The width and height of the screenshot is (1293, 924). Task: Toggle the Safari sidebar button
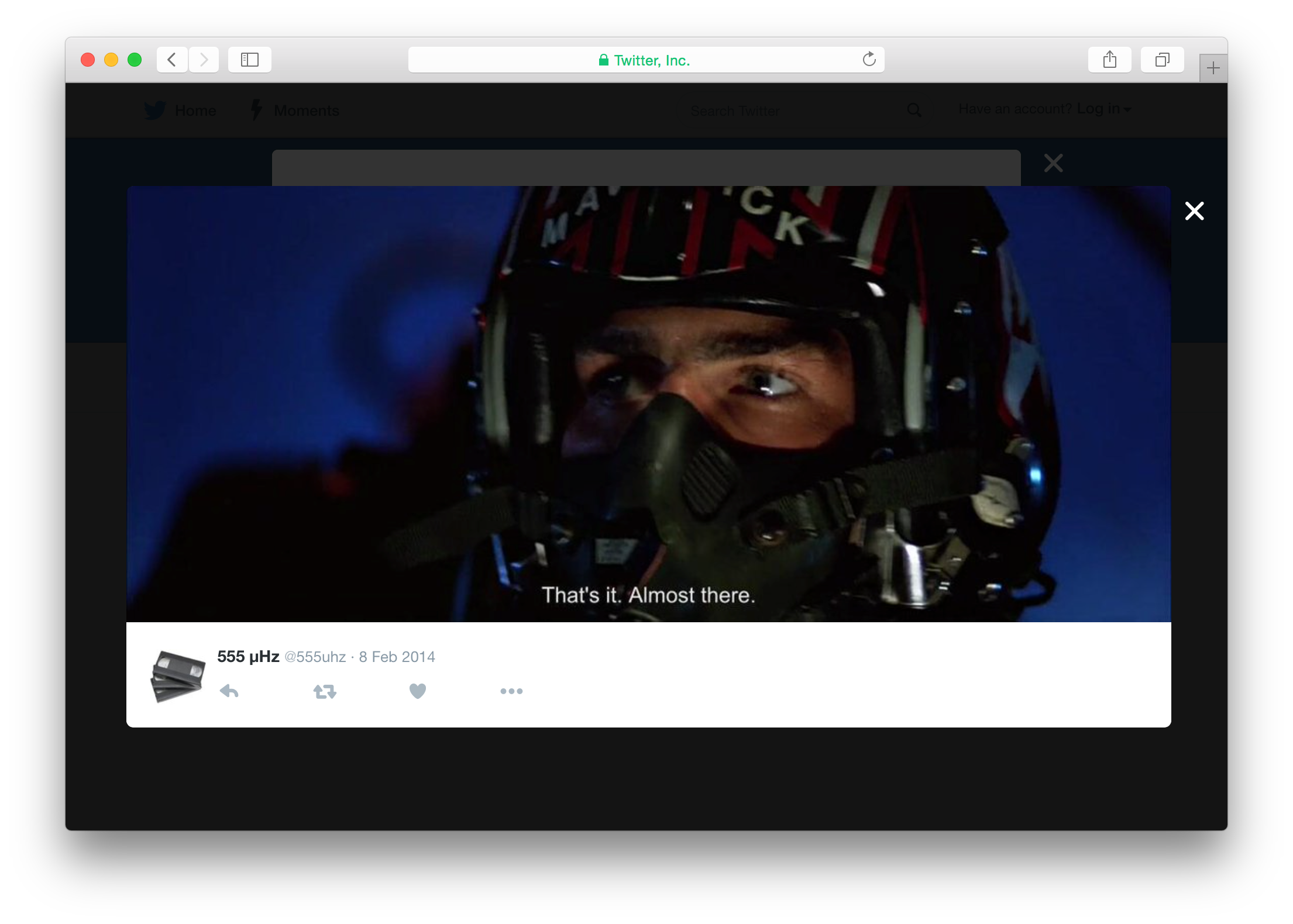[250, 60]
